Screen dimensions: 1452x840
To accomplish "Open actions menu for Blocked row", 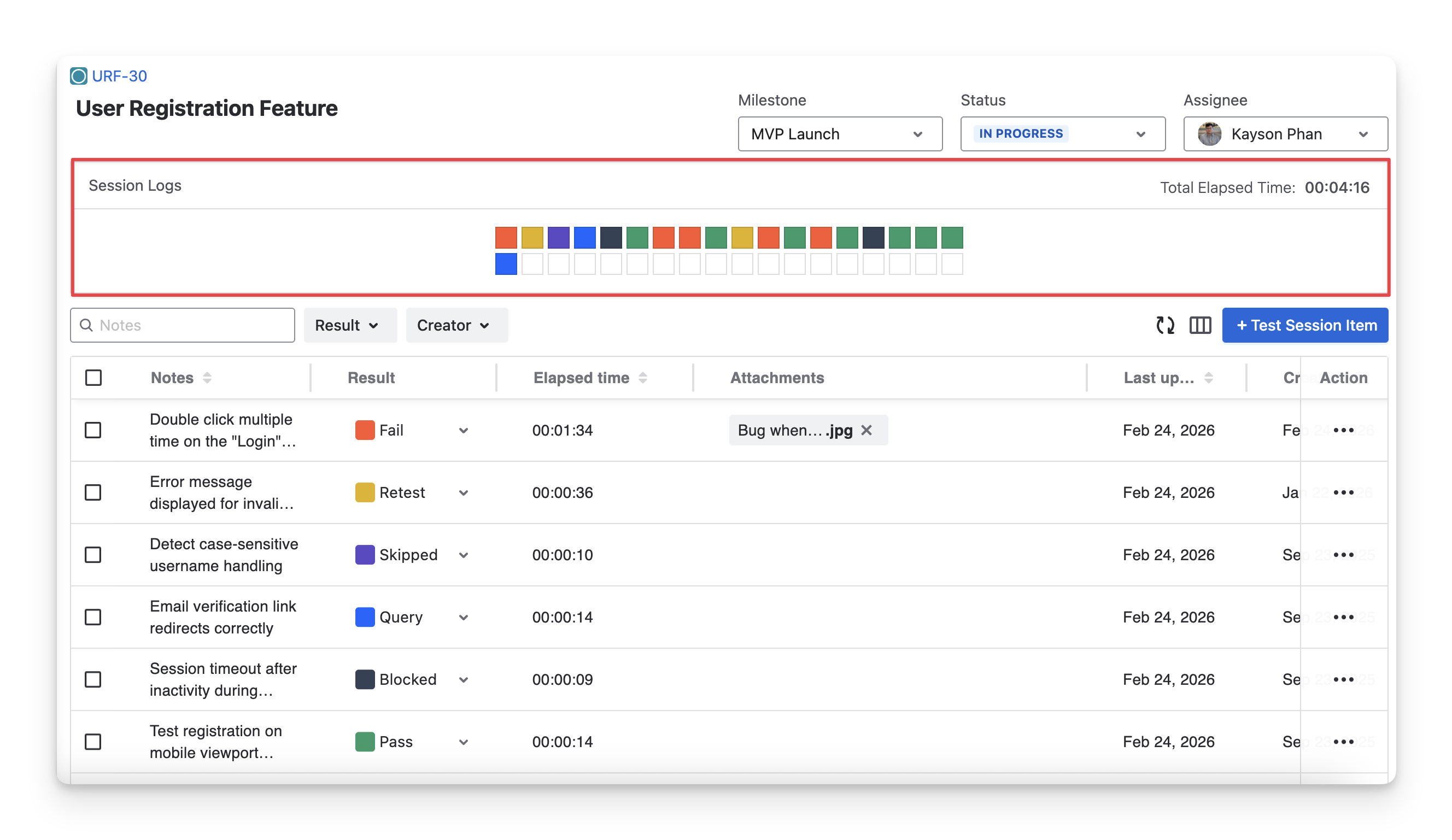I will coord(1343,679).
